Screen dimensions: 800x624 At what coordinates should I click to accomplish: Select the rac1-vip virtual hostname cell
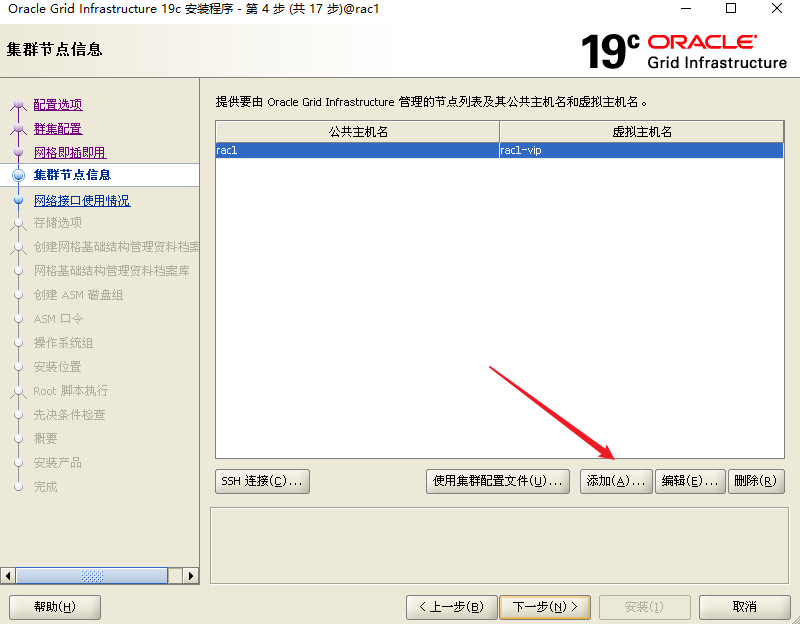click(641, 151)
